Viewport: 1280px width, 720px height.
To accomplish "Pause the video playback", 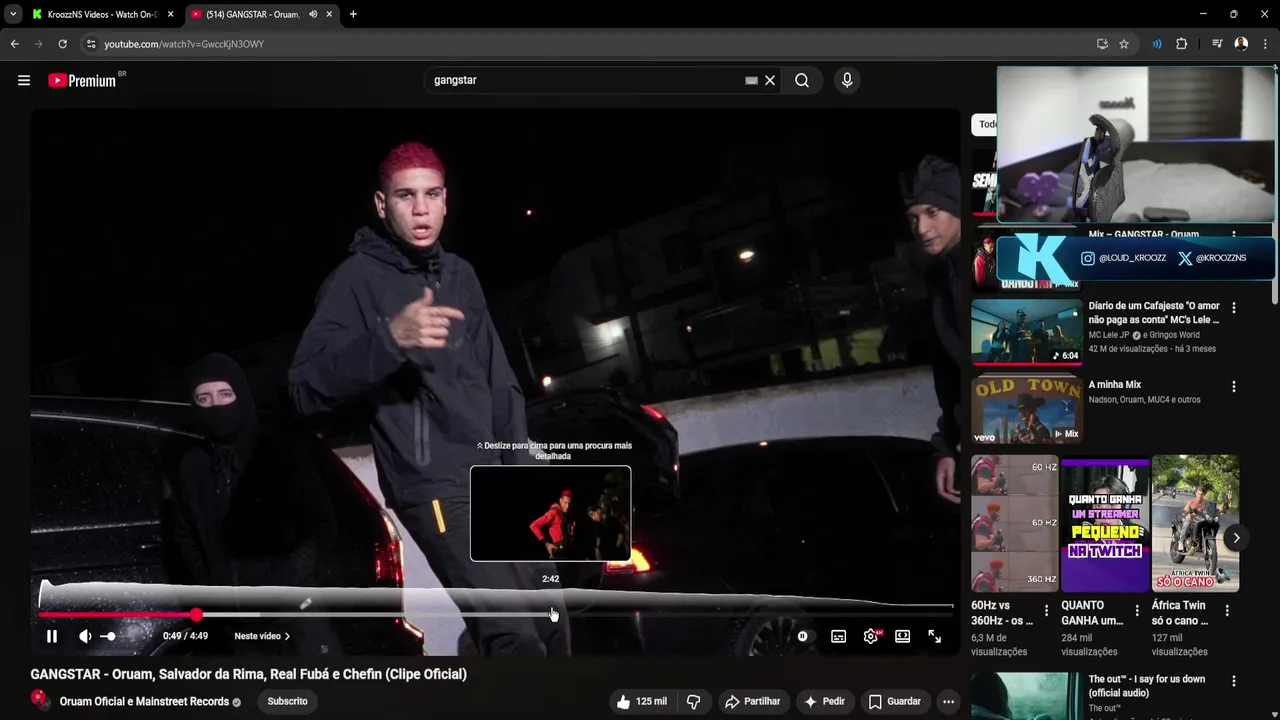I will 52,636.
